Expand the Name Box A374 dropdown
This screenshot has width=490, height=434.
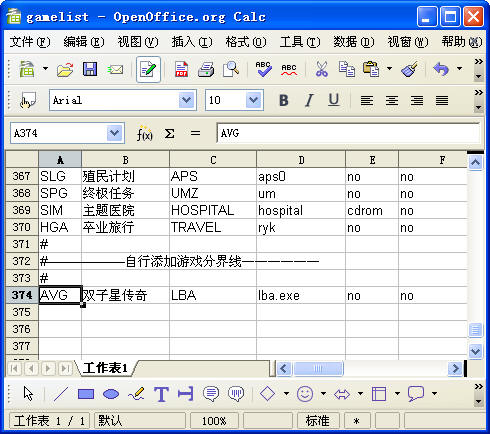tap(114, 133)
